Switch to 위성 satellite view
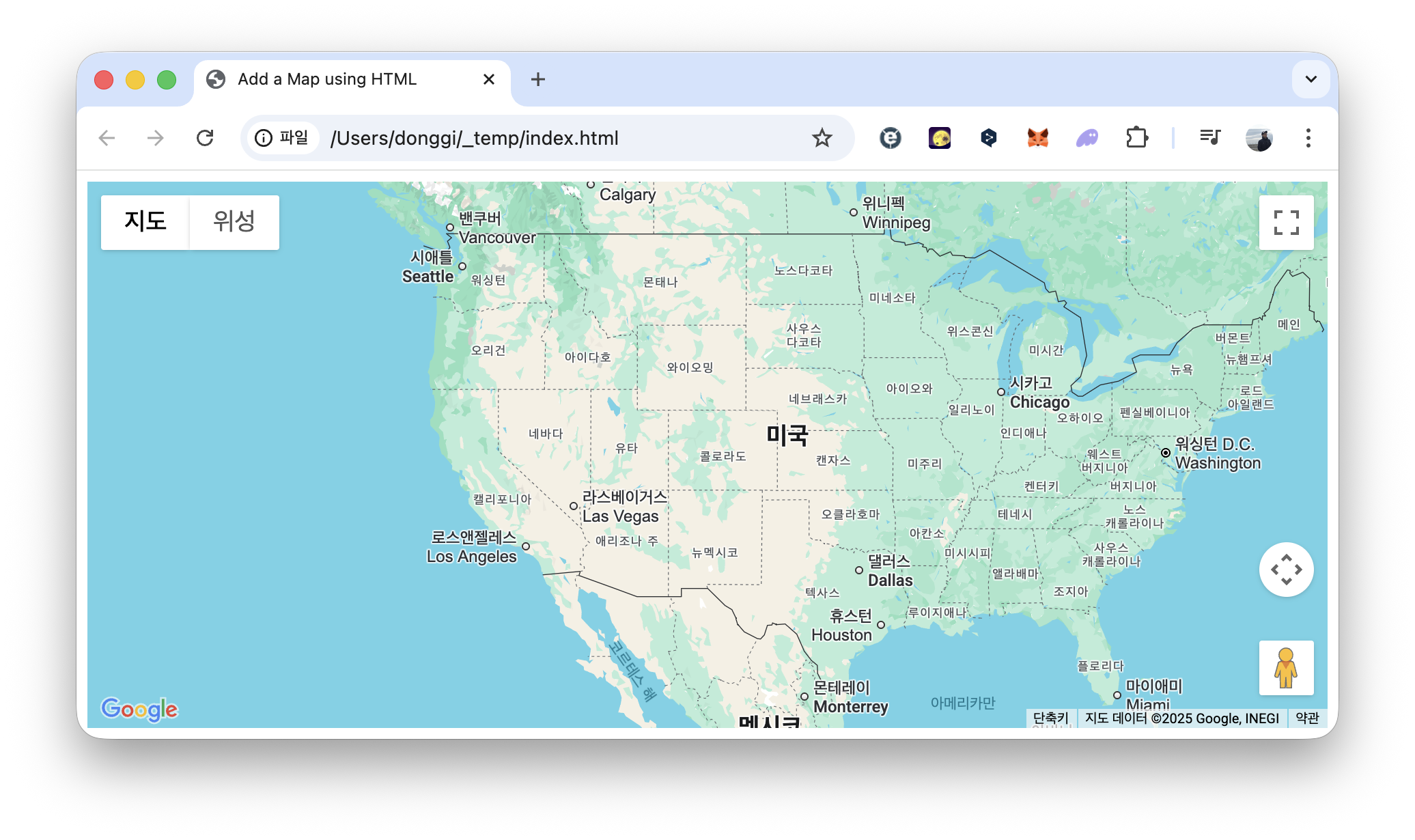1415x840 pixels. click(234, 222)
